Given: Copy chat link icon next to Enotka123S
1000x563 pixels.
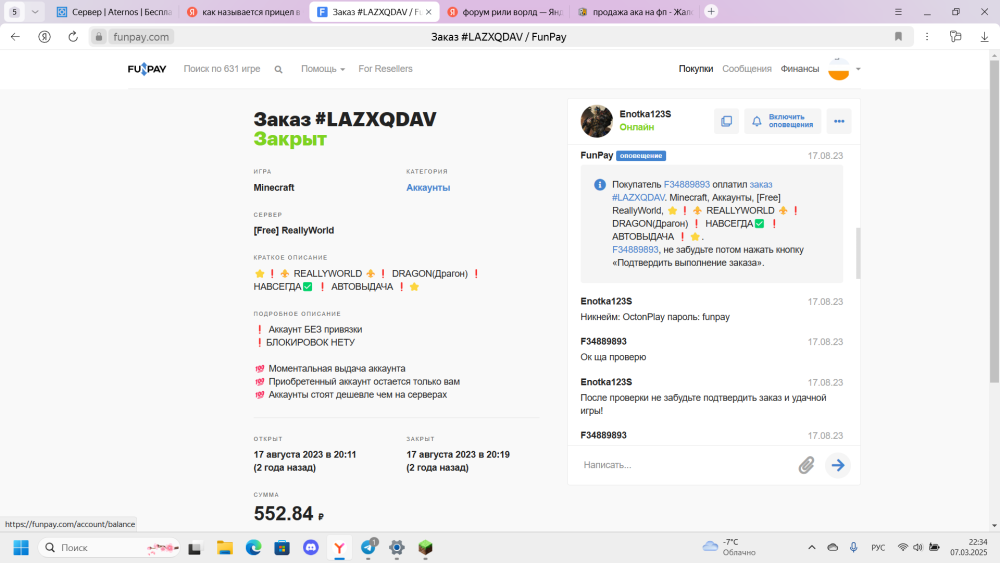Looking at the screenshot, I should pos(726,121).
